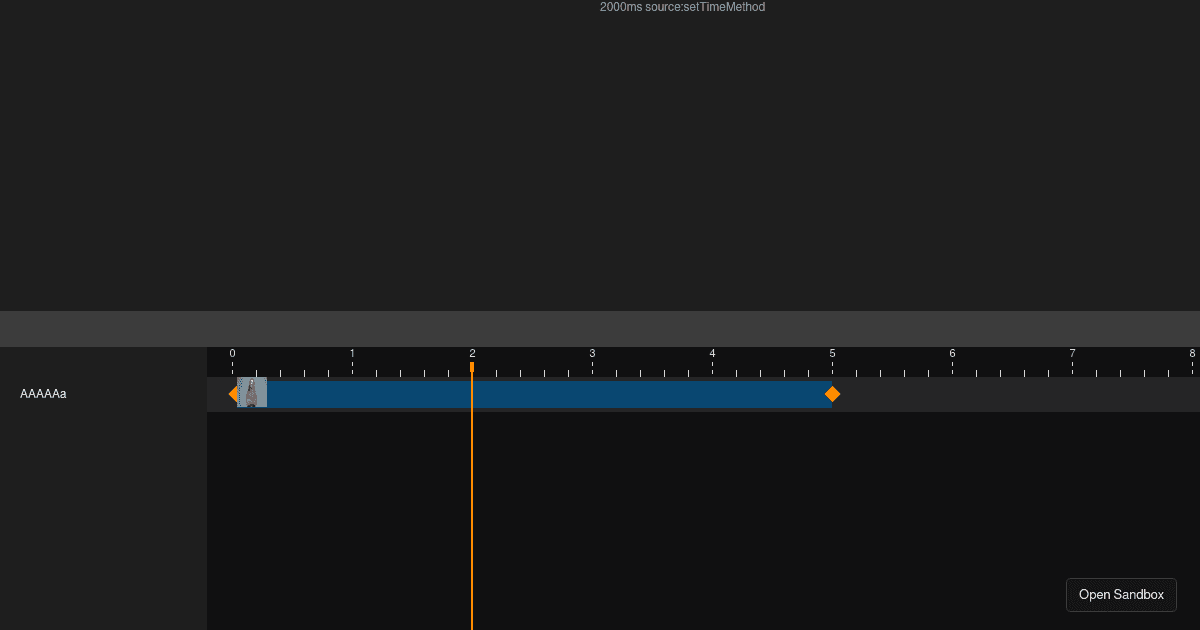Select the left orange keyframe diamond

(233, 394)
